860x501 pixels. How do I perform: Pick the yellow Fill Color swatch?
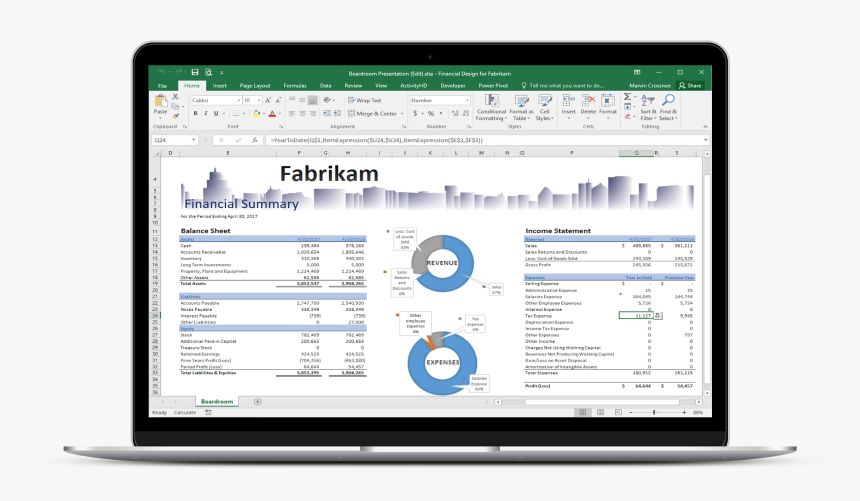[256, 114]
